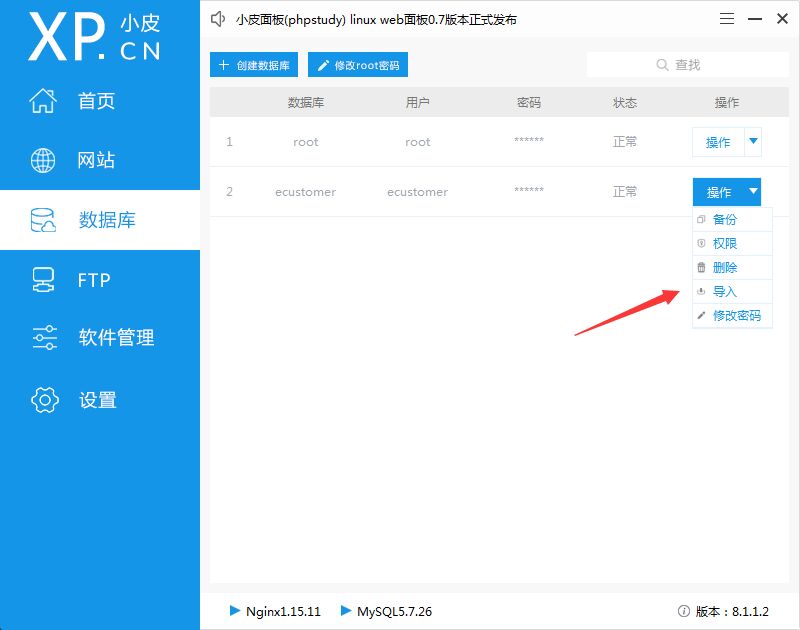The width and height of the screenshot is (800, 630).
Task: Close the phpstudy window
Action: 782,19
